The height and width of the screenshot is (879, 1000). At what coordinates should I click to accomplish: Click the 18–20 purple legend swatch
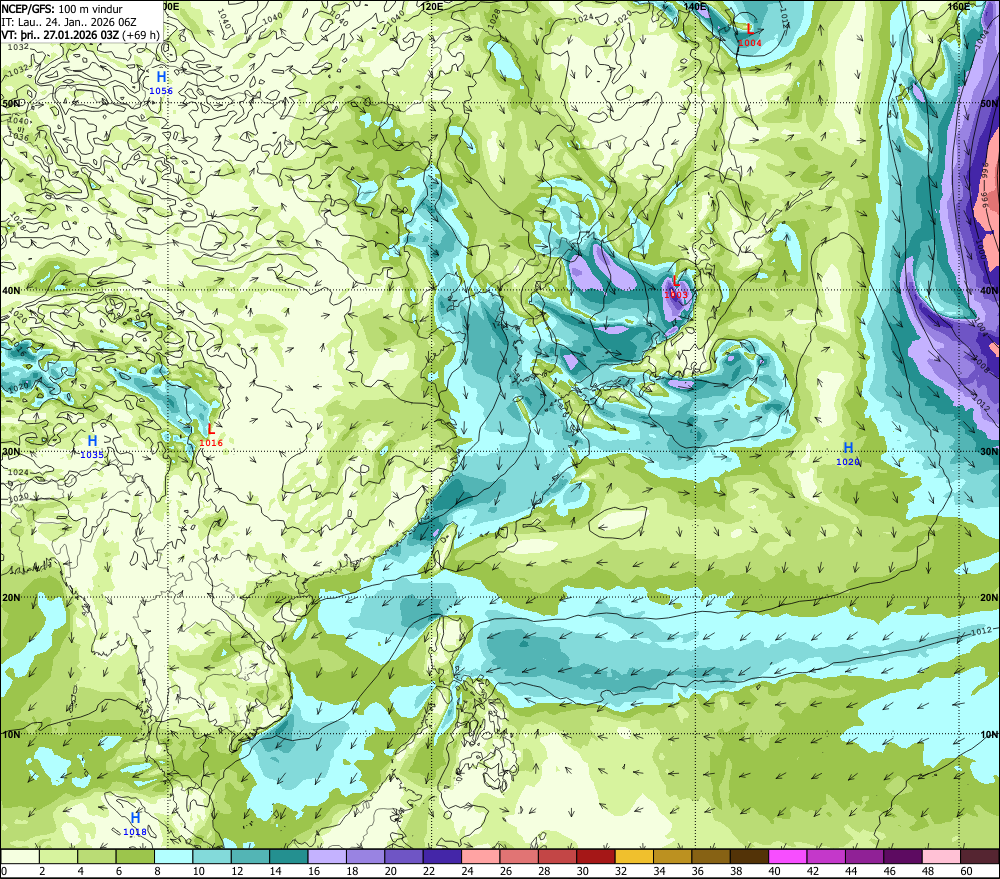click(x=365, y=856)
